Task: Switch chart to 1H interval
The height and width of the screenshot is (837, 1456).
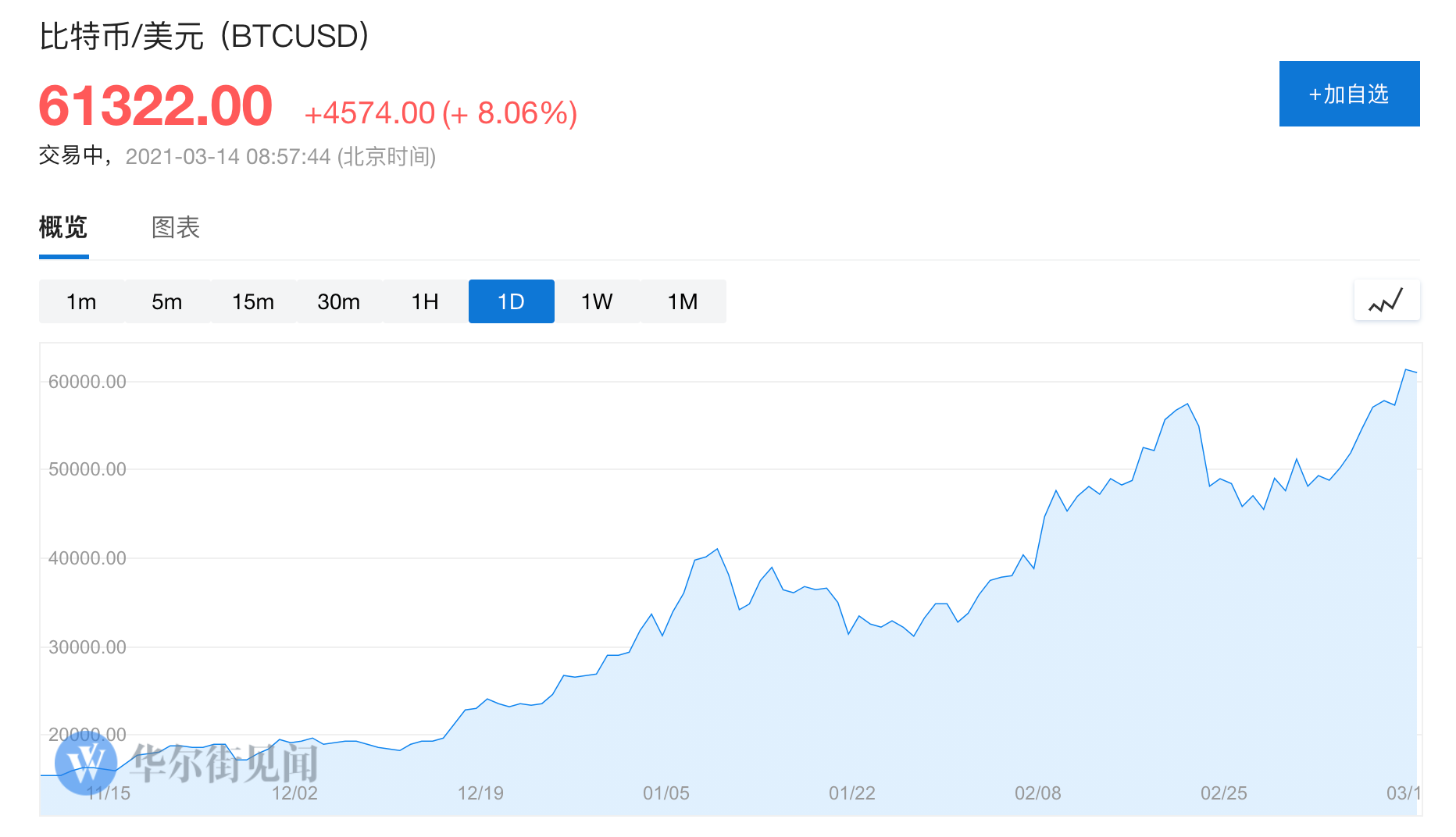Action: (425, 301)
